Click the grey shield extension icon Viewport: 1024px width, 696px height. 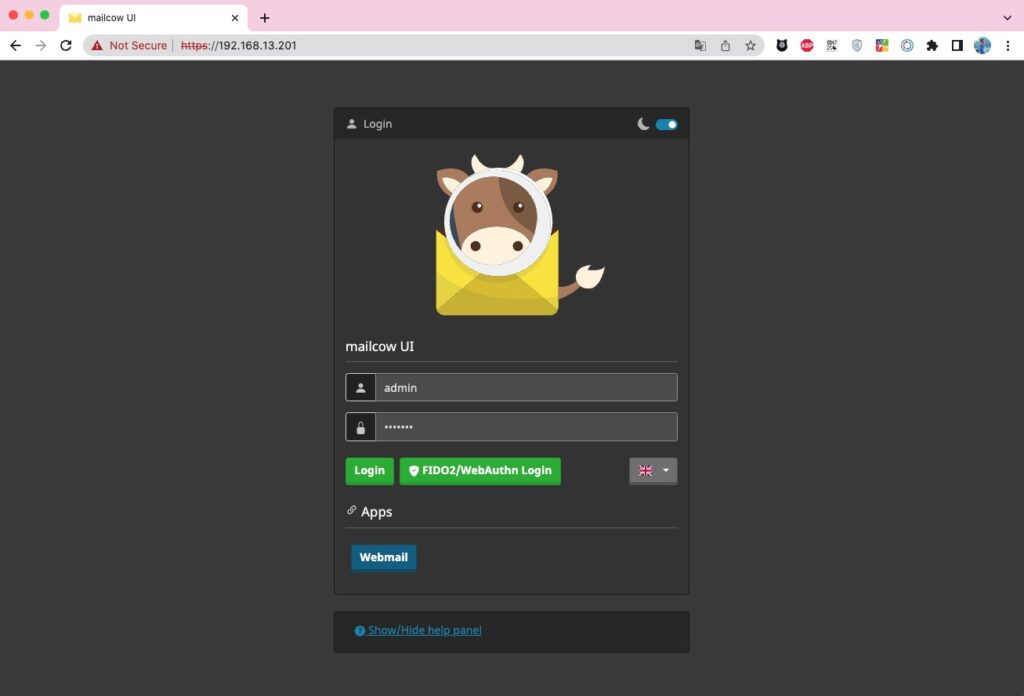857,46
